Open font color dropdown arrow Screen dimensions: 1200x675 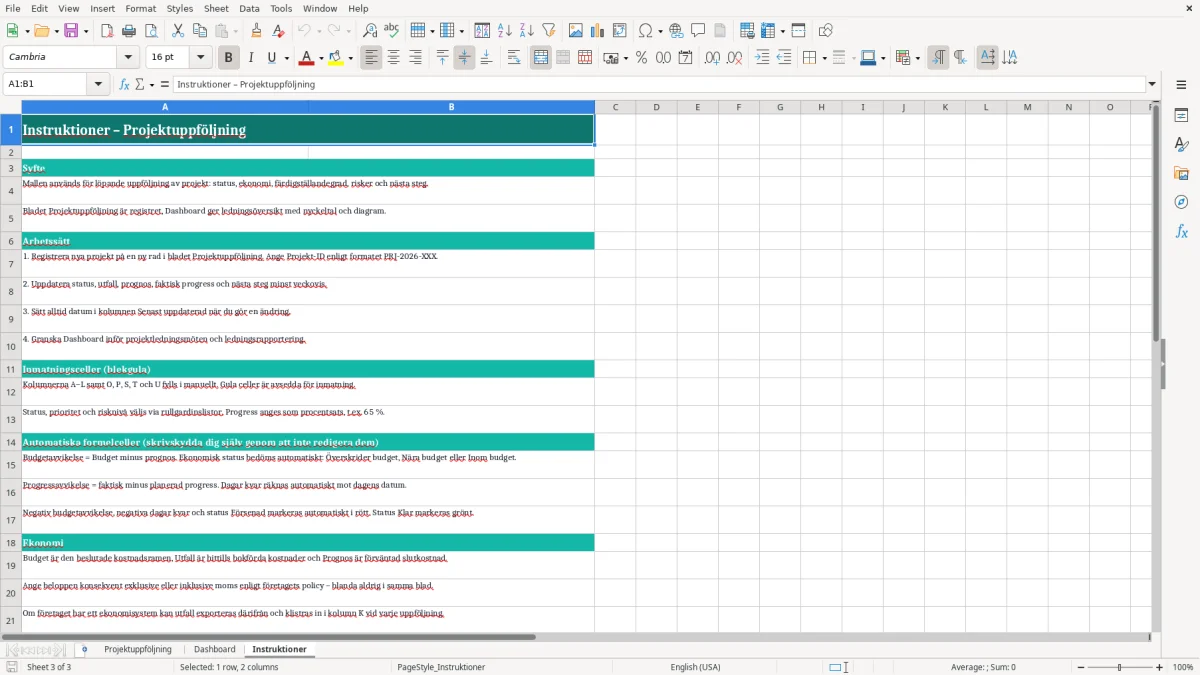[x=321, y=58]
